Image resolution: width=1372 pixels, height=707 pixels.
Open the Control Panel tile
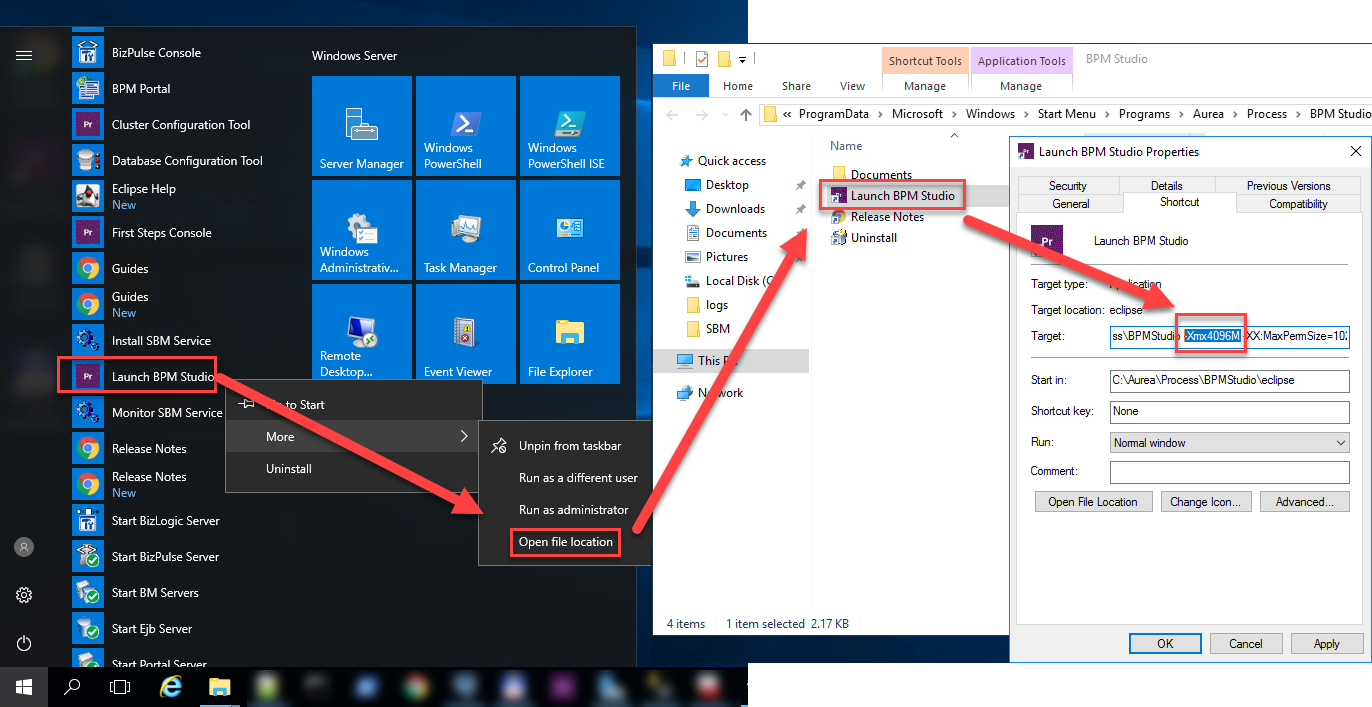[x=570, y=230]
